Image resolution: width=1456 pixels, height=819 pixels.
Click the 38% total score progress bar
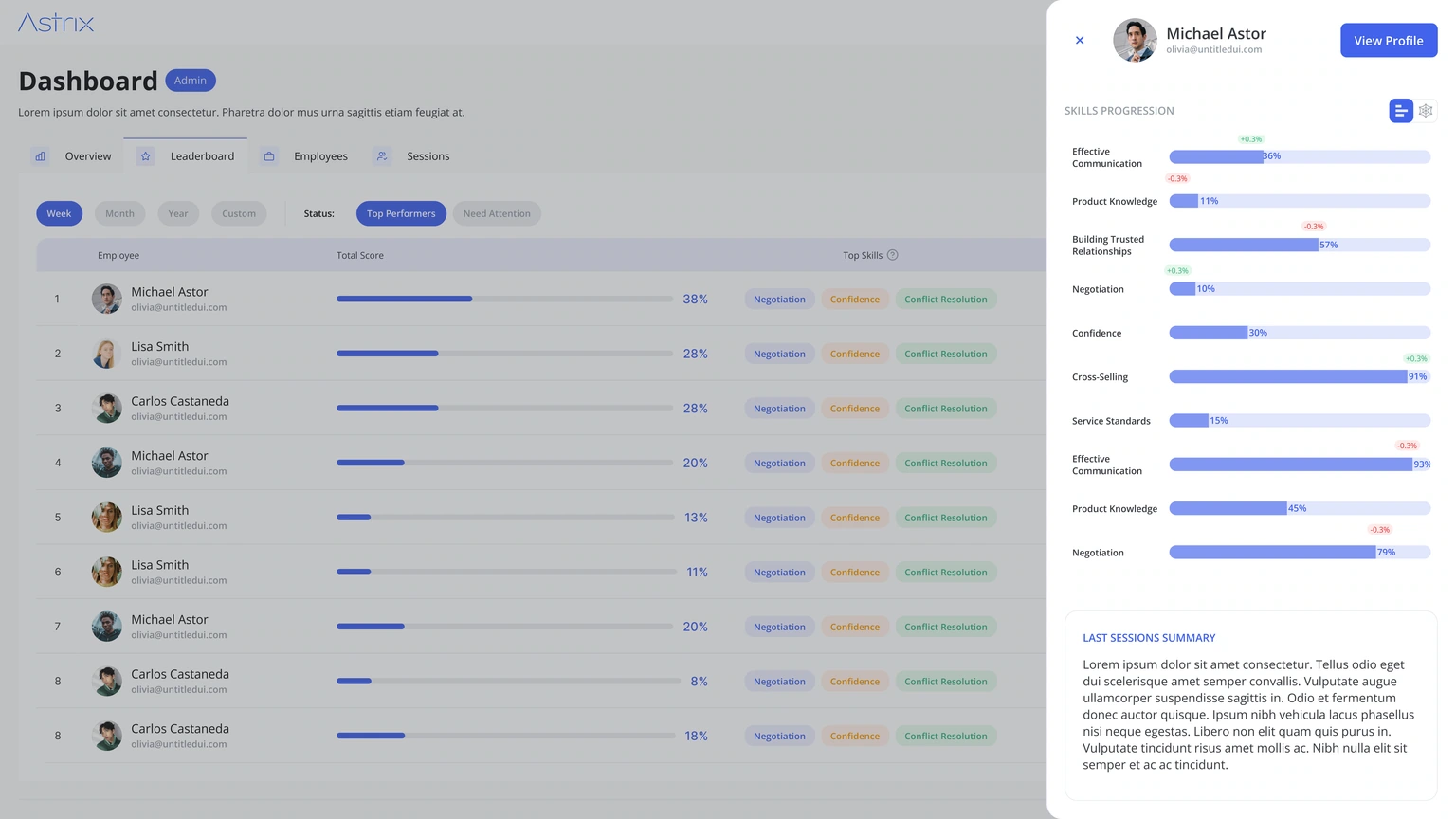pyautogui.click(x=504, y=299)
